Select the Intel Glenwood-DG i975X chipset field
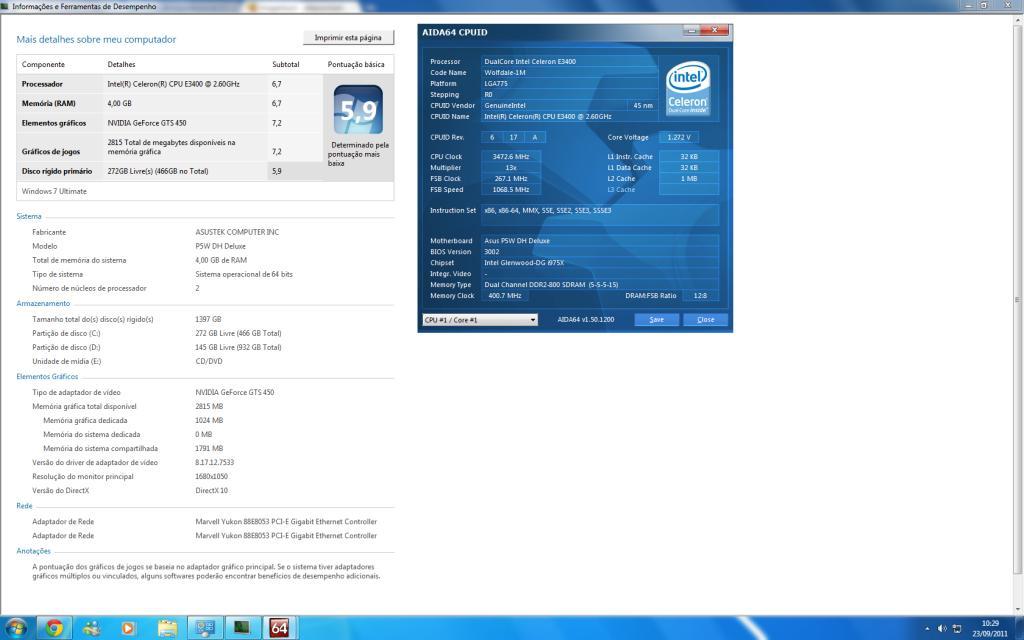The image size is (1024, 640). (x=600, y=263)
